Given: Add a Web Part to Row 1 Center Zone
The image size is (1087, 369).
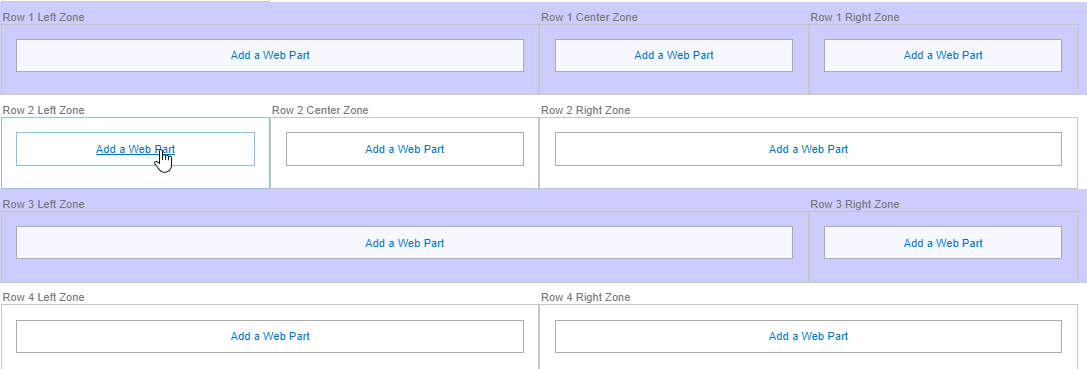Looking at the screenshot, I should click(674, 55).
